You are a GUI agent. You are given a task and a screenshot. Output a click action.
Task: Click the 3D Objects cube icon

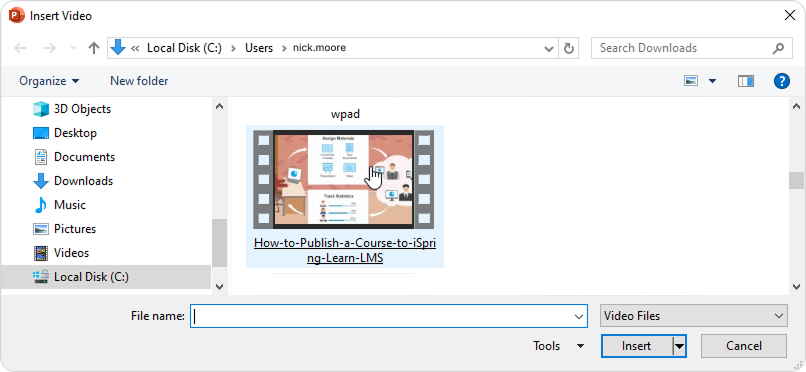coord(41,109)
